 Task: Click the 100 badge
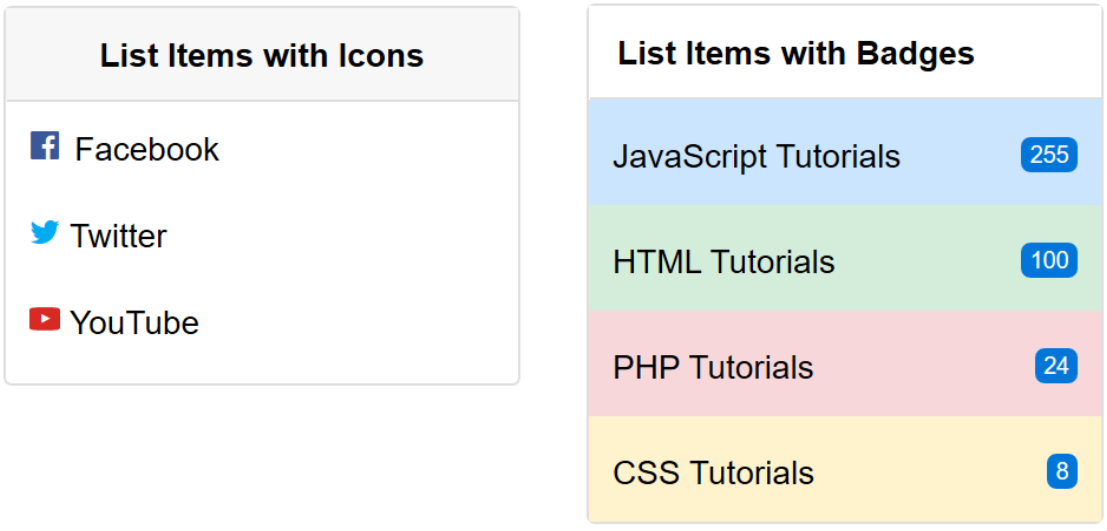(x=1049, y=261)
